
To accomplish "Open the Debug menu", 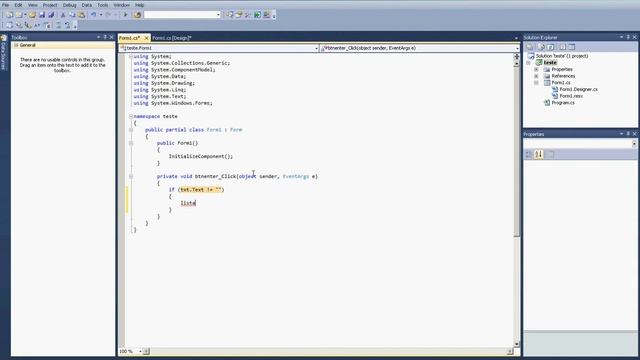I will (69, 5).
